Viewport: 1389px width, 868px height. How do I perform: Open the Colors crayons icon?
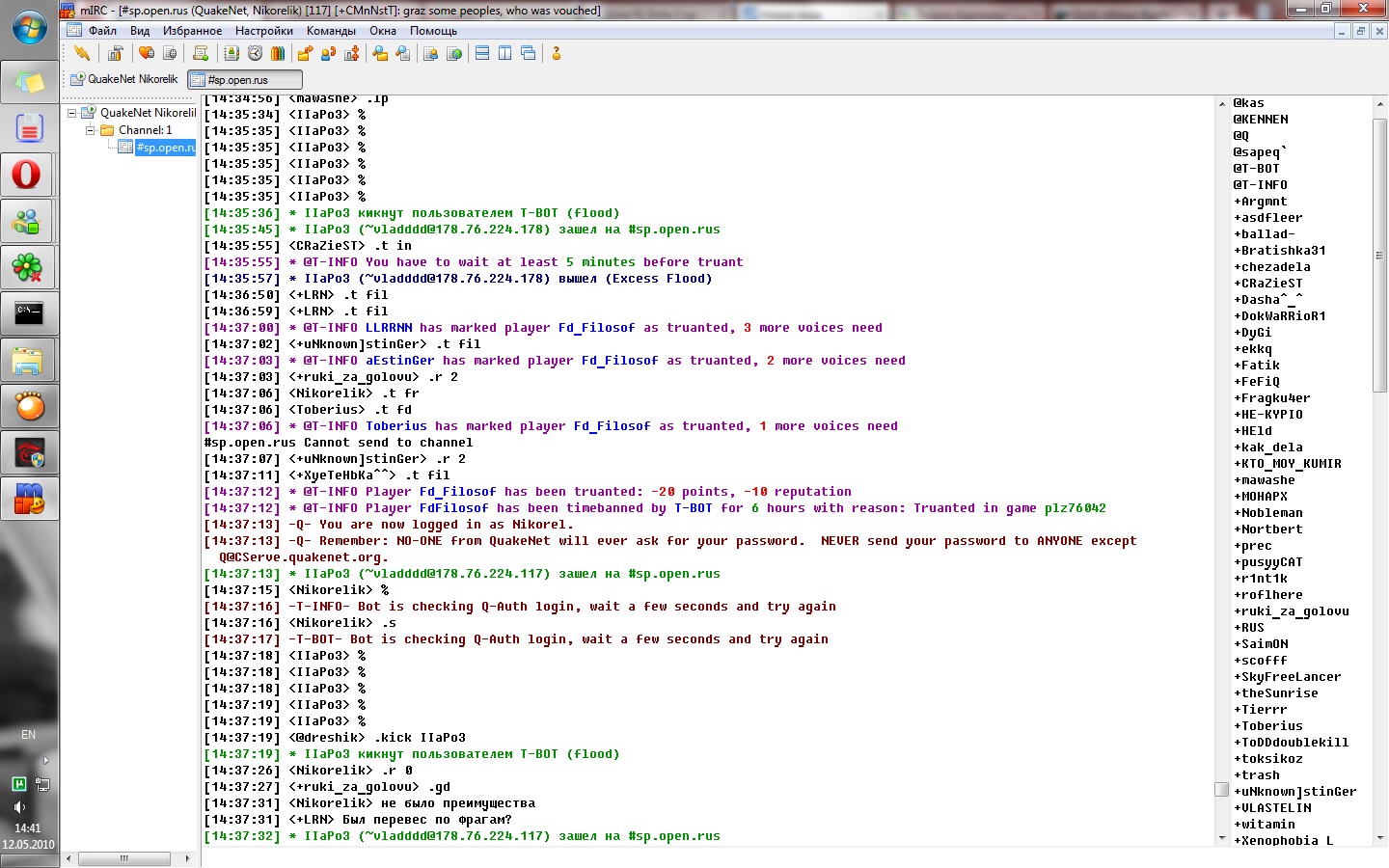click(x=278, y=53)
